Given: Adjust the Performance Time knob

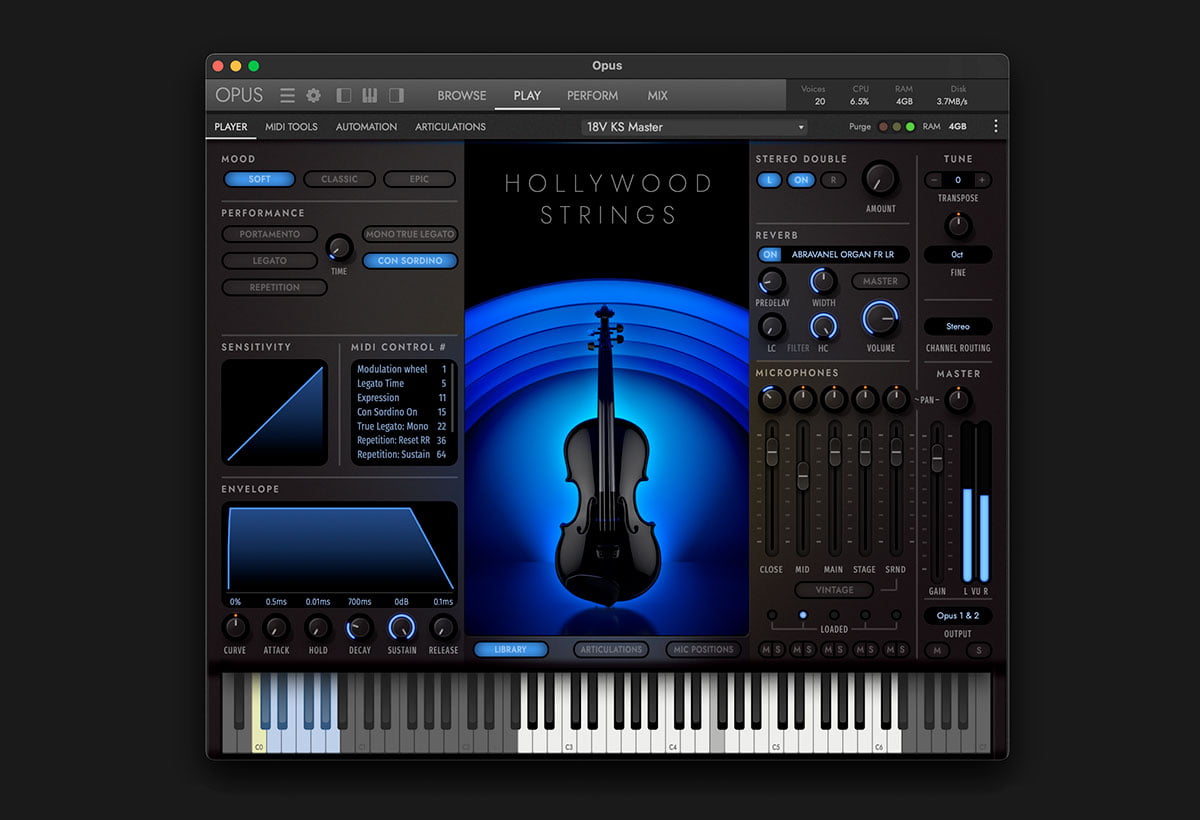Looking at the screenshot, I should tap(339, 247).
